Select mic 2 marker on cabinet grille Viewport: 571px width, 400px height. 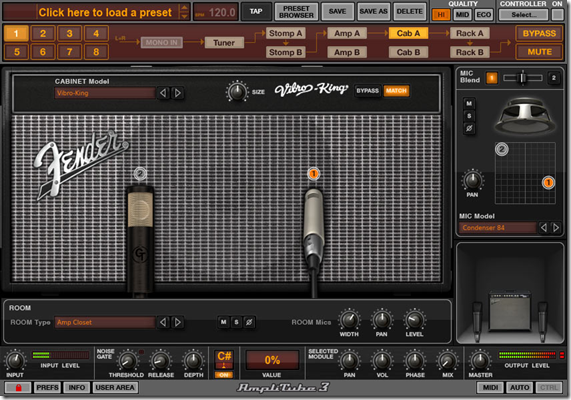point(140,173)
